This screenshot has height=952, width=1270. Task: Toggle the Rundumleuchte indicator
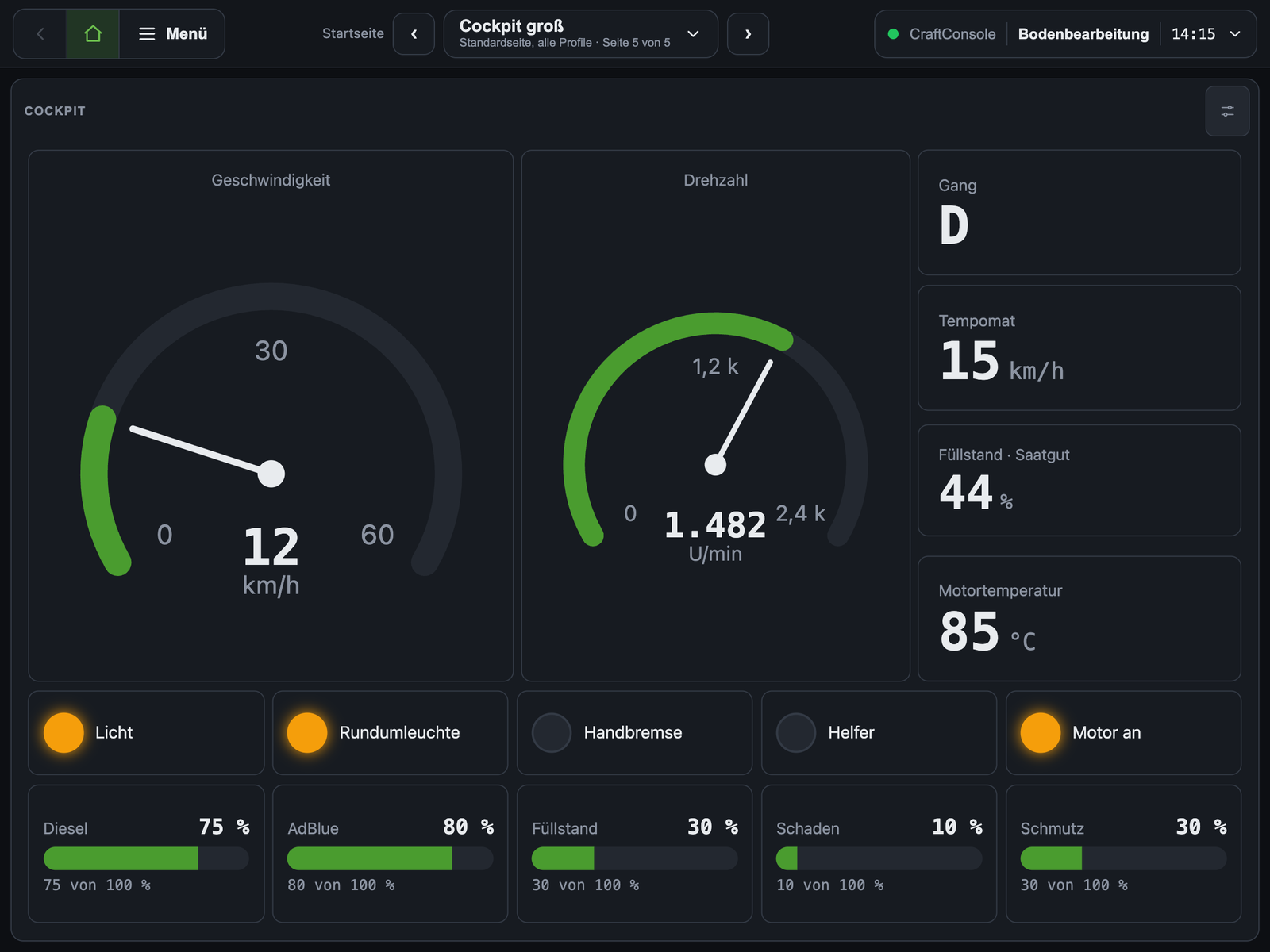(390, 732)
